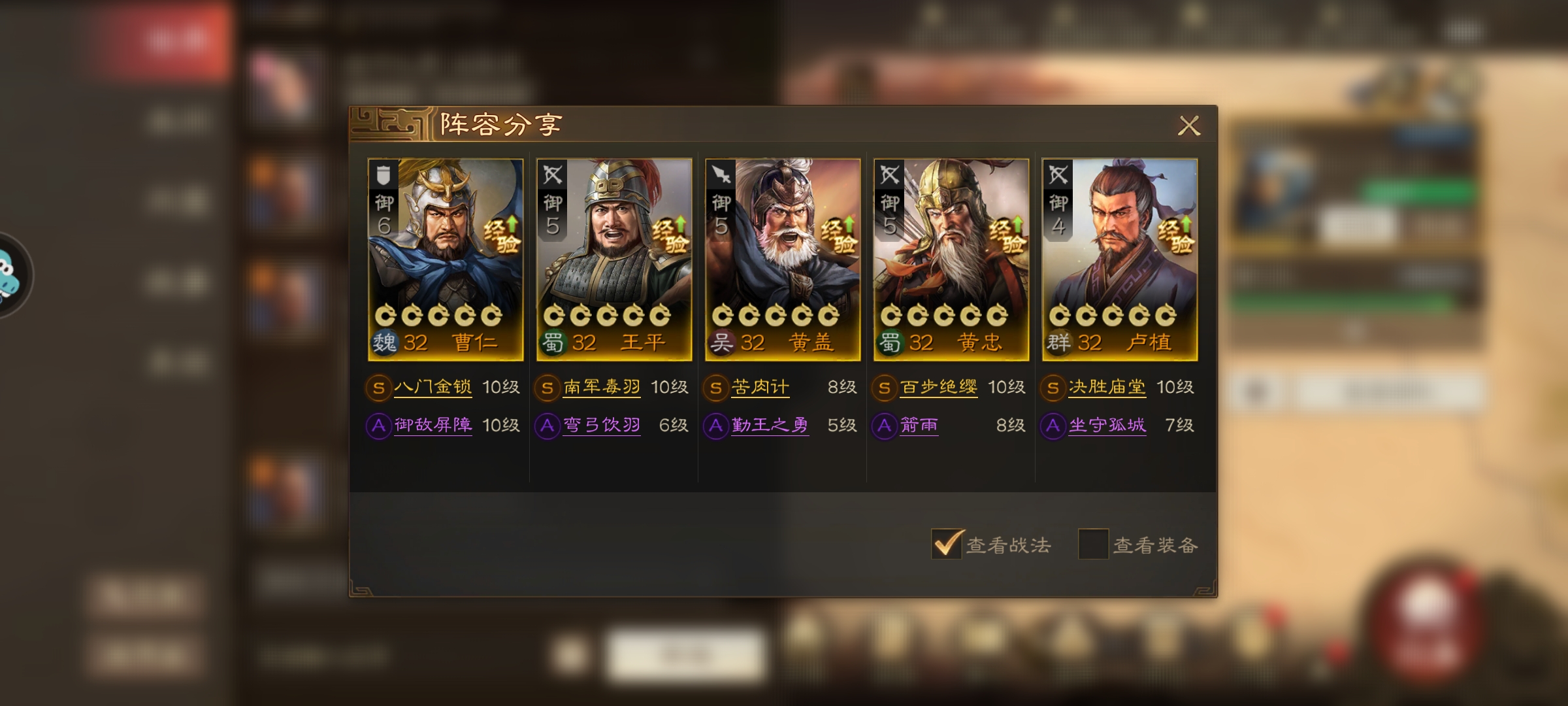
Task: Select Huang Zhong (黄忠) portrait card
Action: pos(951,260)
